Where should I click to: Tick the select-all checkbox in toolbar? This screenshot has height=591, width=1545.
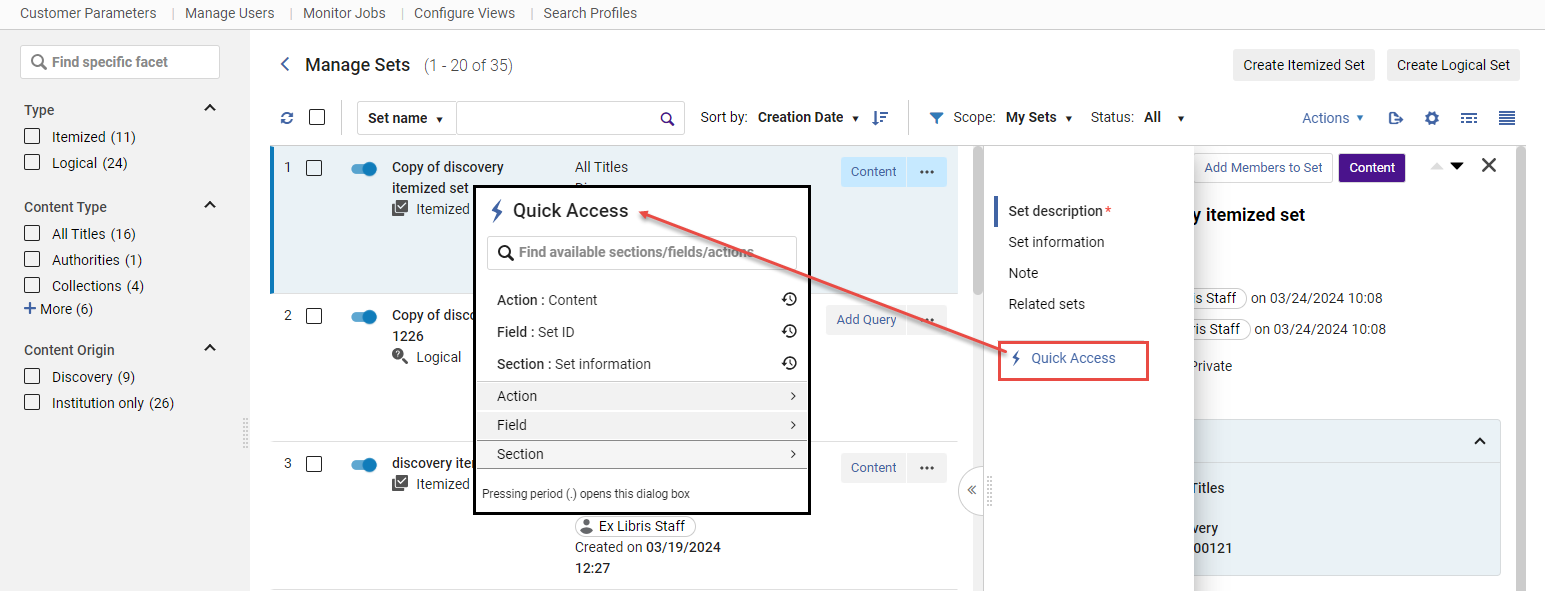tap(317, 117)
